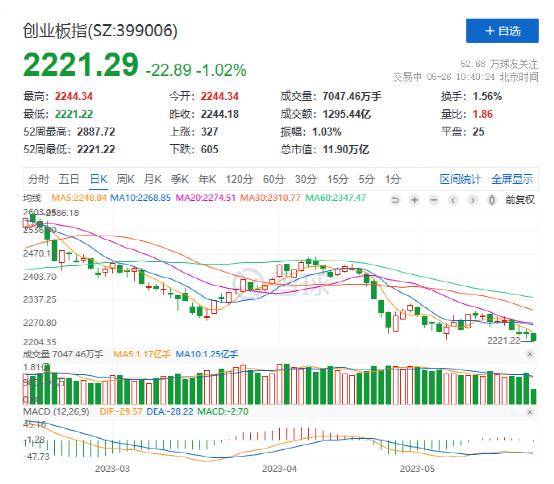This screenshot has width=554, height=484.
Task: Add index to watchlist with 自选 button
Action: tap(502, 31)
